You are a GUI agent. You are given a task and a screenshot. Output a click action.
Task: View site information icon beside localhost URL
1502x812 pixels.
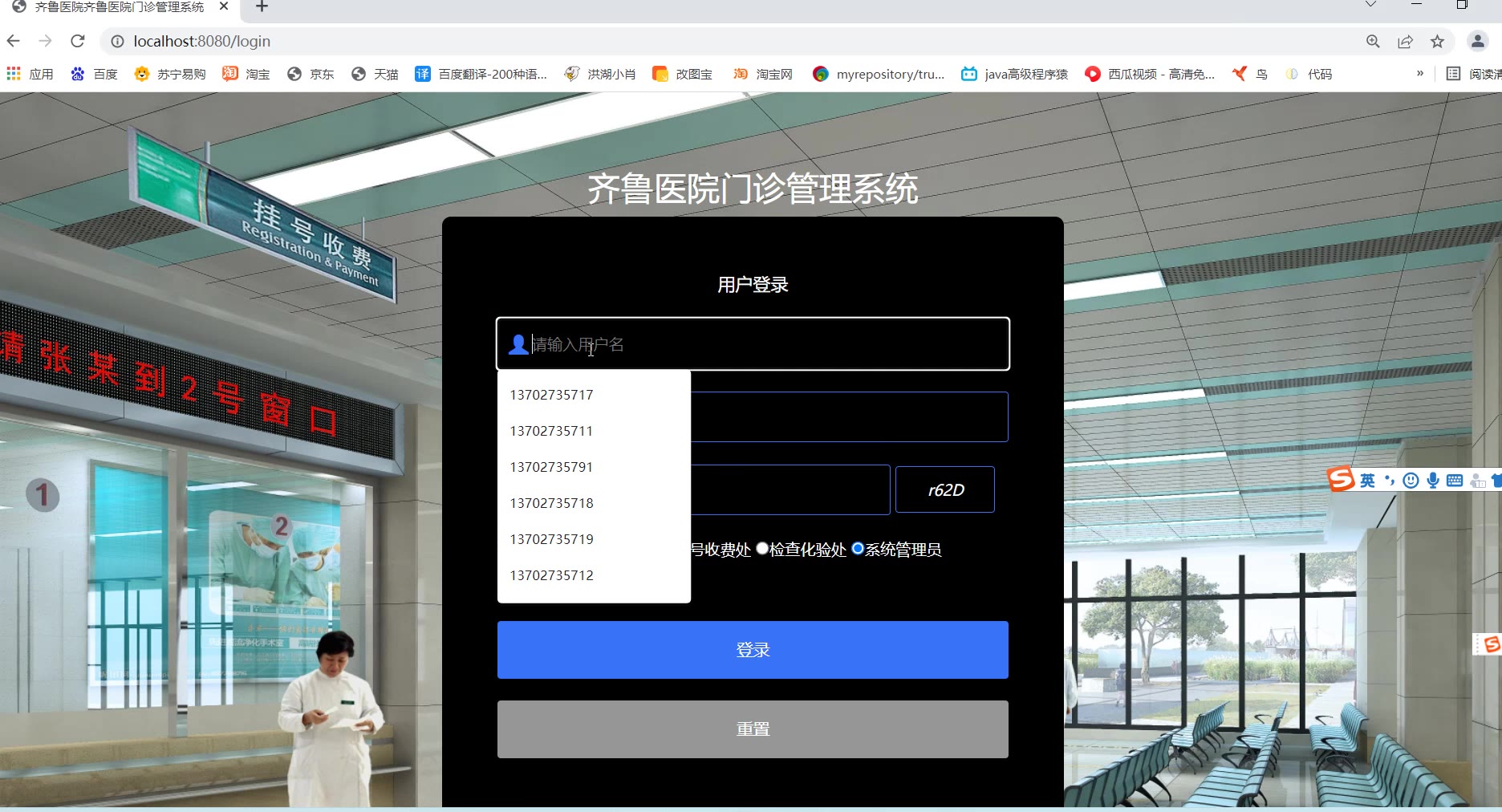[x=117, y=41]
